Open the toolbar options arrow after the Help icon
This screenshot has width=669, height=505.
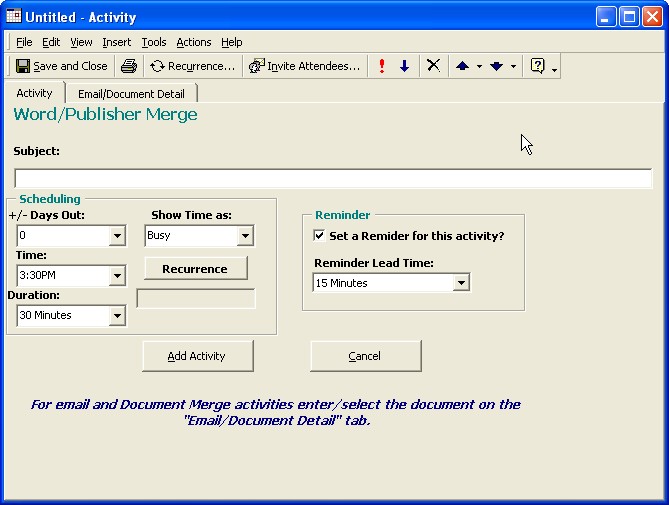click(x=554, y=68)
